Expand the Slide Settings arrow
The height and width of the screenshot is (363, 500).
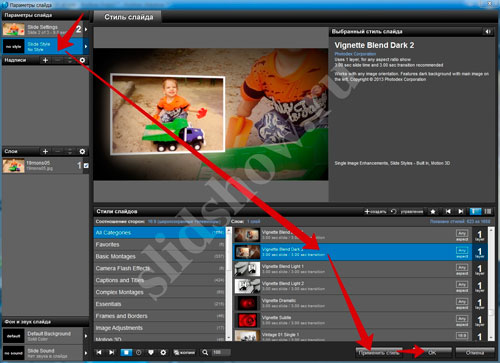(x=86, y=29)
